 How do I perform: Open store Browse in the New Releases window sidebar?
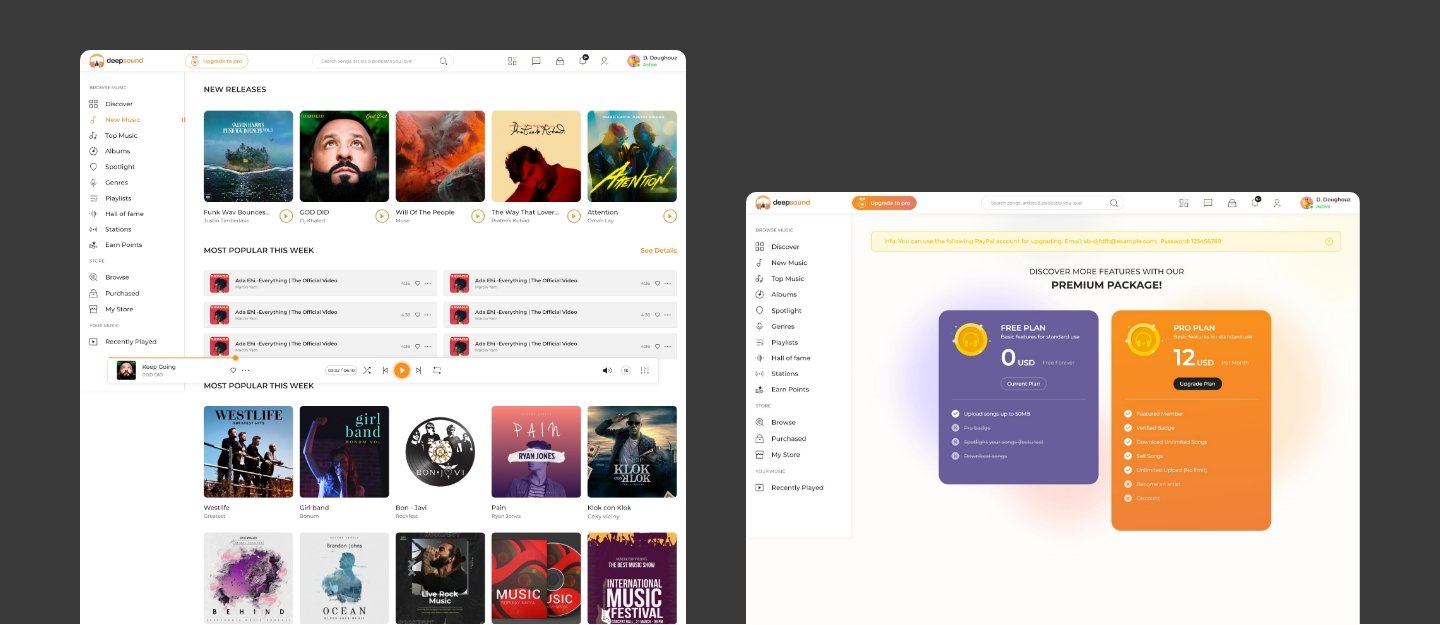pyautogui.click(x=109, y=277)
